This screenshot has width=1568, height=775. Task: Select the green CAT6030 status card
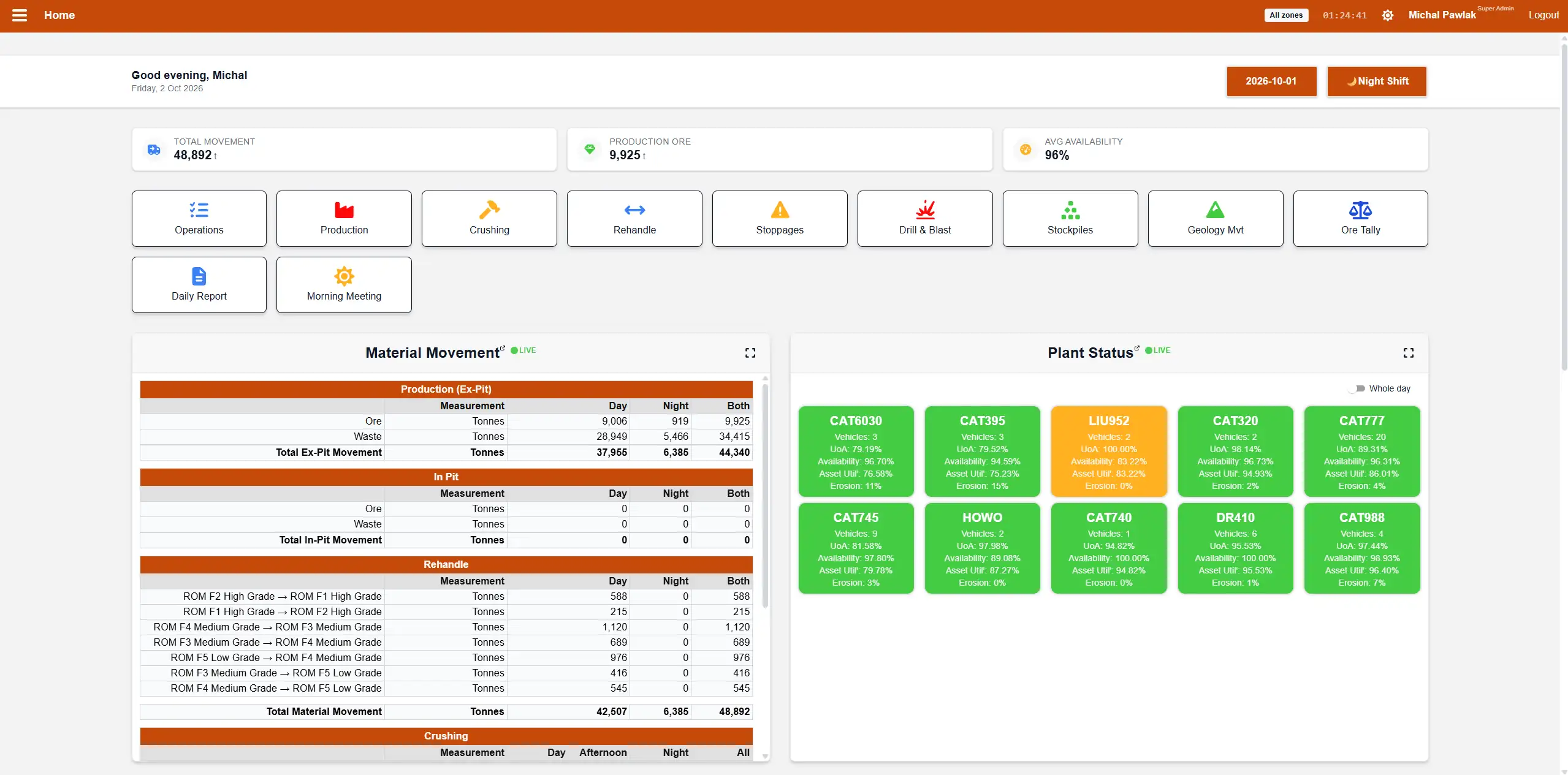pyautogui.click(x=856, y=452)
